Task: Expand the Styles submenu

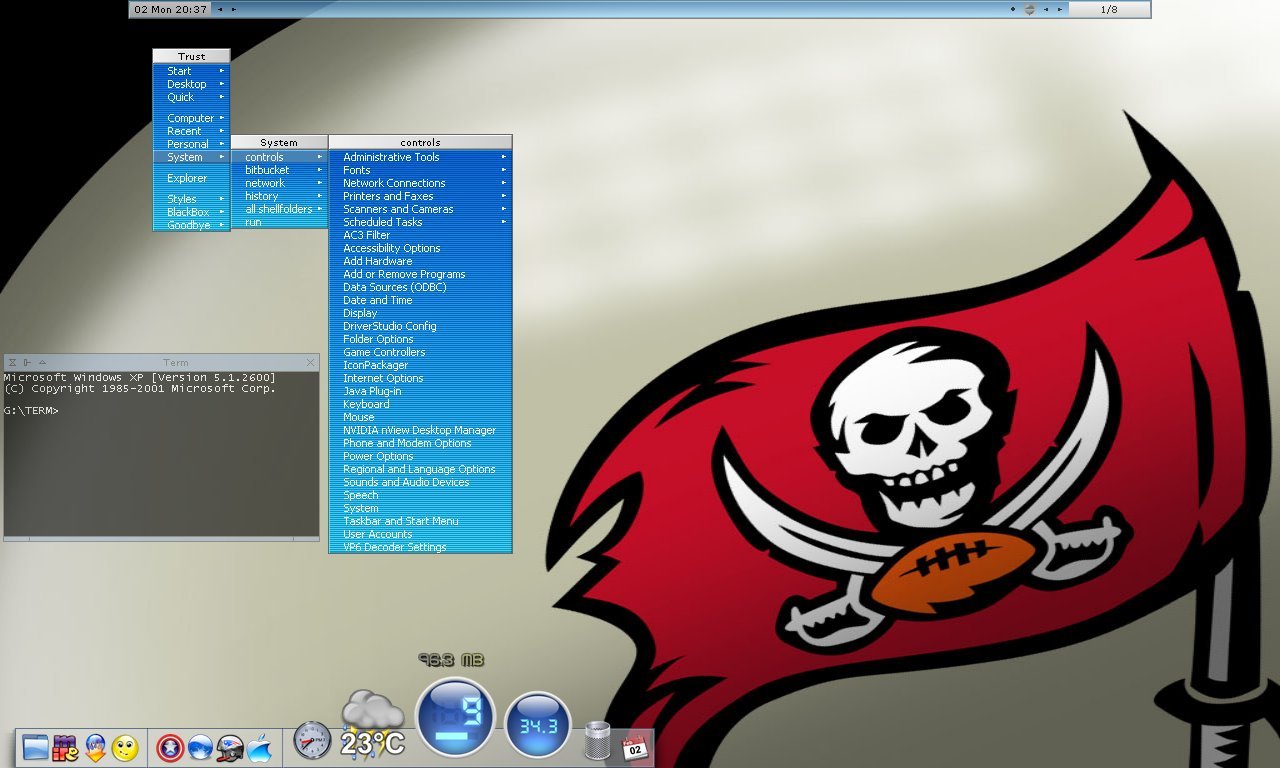Action: pos(191,199)
